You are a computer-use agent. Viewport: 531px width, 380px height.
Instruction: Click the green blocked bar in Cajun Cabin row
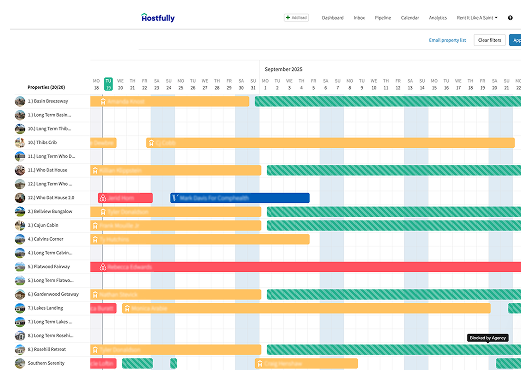394,226
